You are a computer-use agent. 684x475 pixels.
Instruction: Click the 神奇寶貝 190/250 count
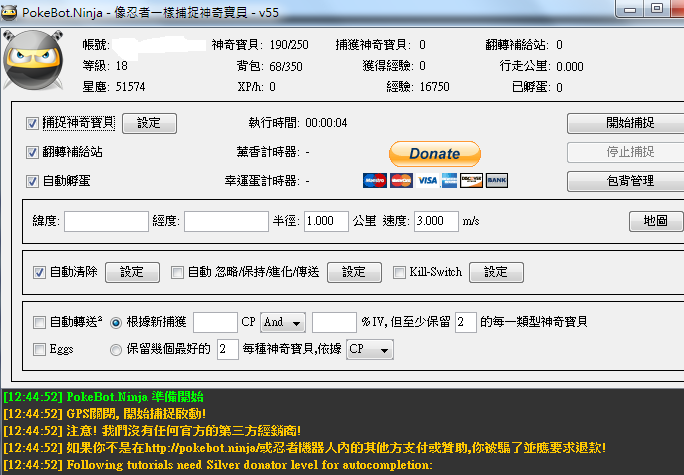(x=289, y=45)
